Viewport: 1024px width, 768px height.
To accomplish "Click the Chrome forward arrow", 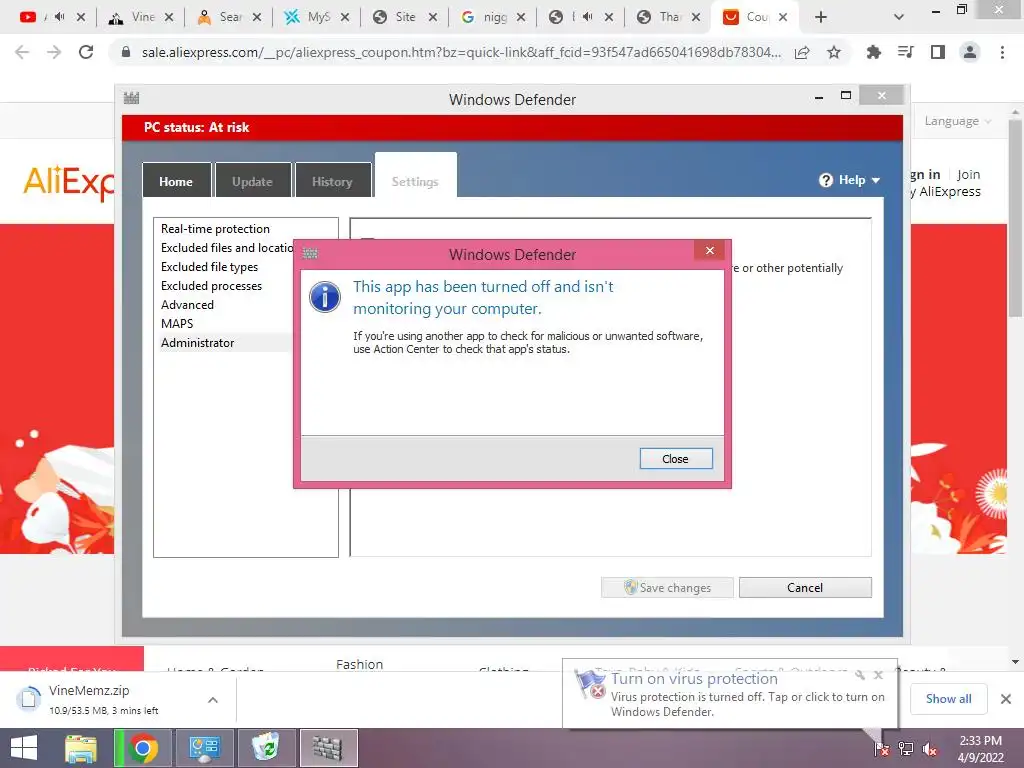I will click(54, 52).
